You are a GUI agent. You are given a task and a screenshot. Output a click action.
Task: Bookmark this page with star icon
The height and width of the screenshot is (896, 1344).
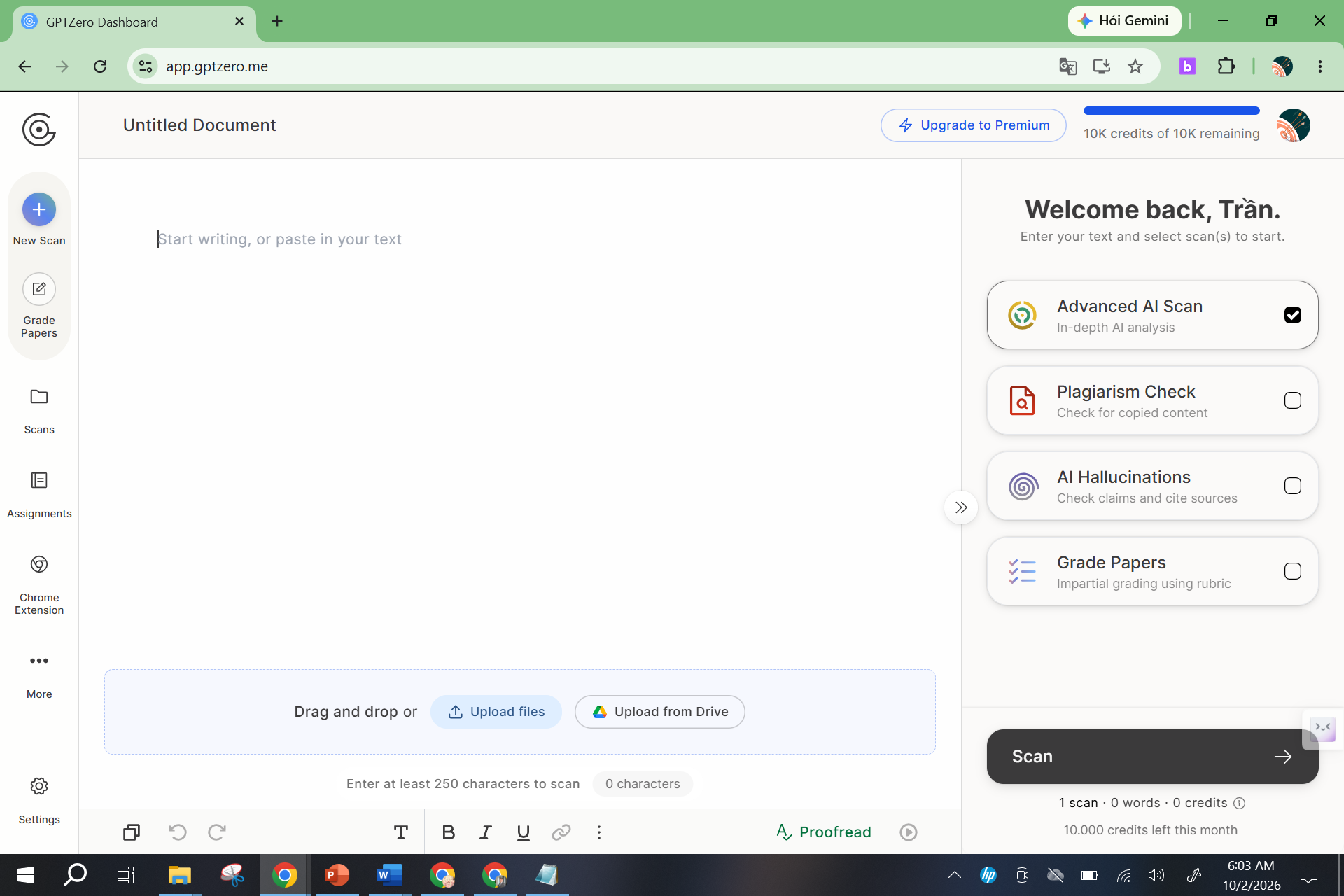[x=1135, y=66]
